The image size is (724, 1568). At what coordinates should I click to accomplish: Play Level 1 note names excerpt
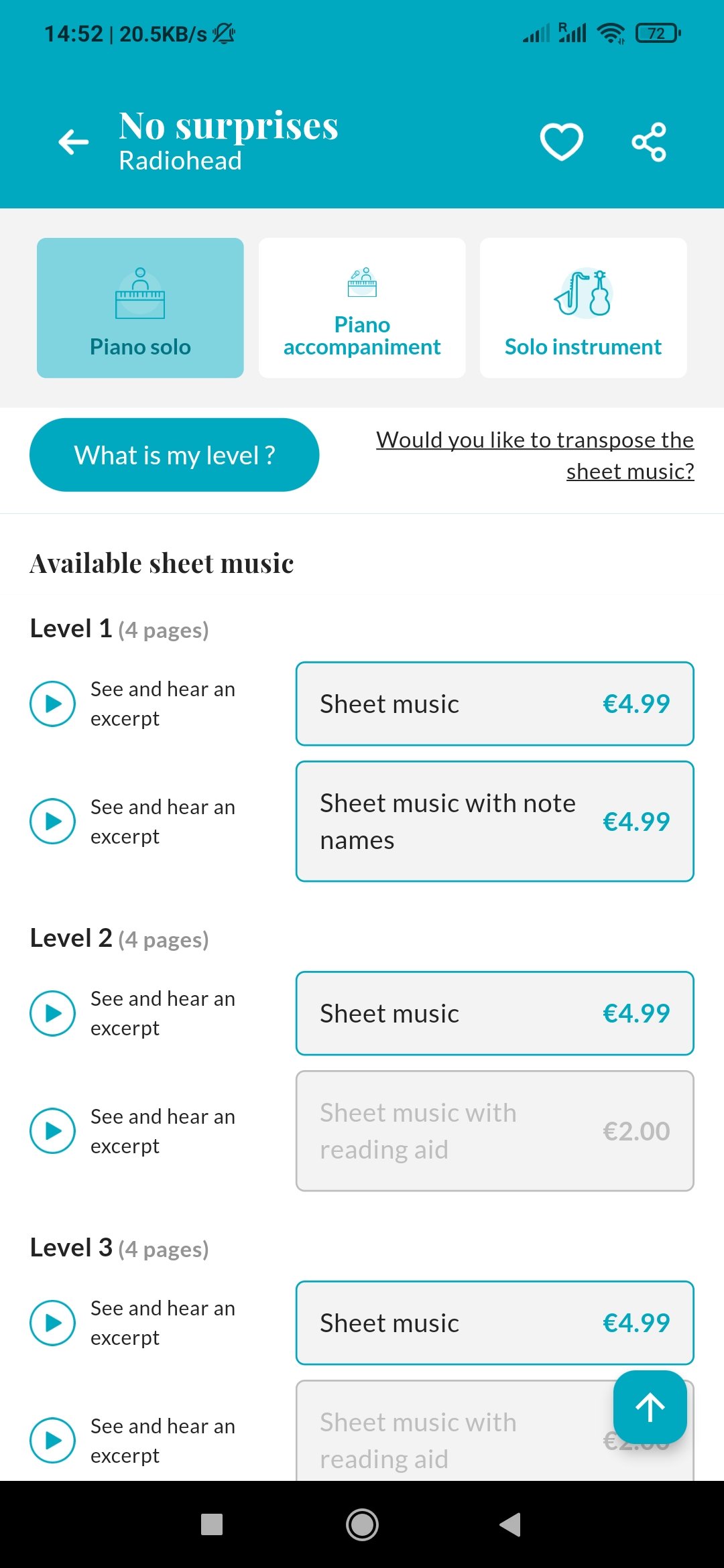click(52, 822)
